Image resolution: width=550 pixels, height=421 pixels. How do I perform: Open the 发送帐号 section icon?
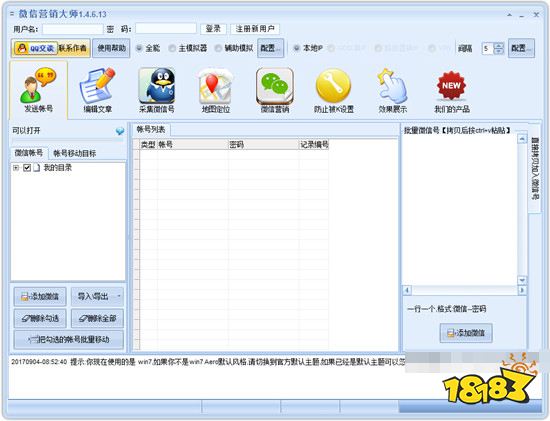(38, 90)
